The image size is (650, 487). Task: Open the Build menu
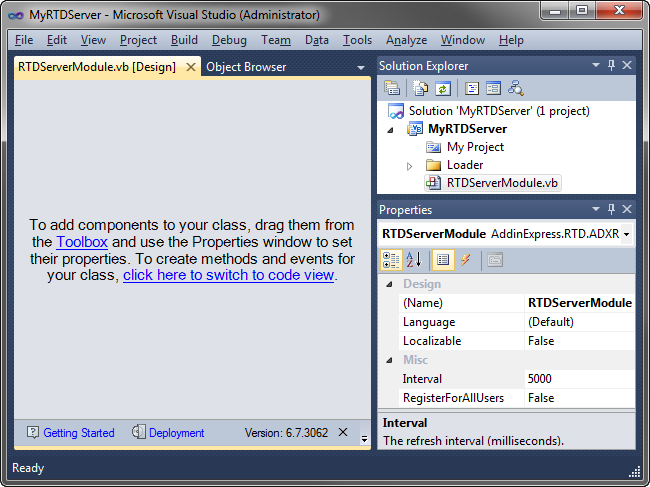[x=184, y=40]
